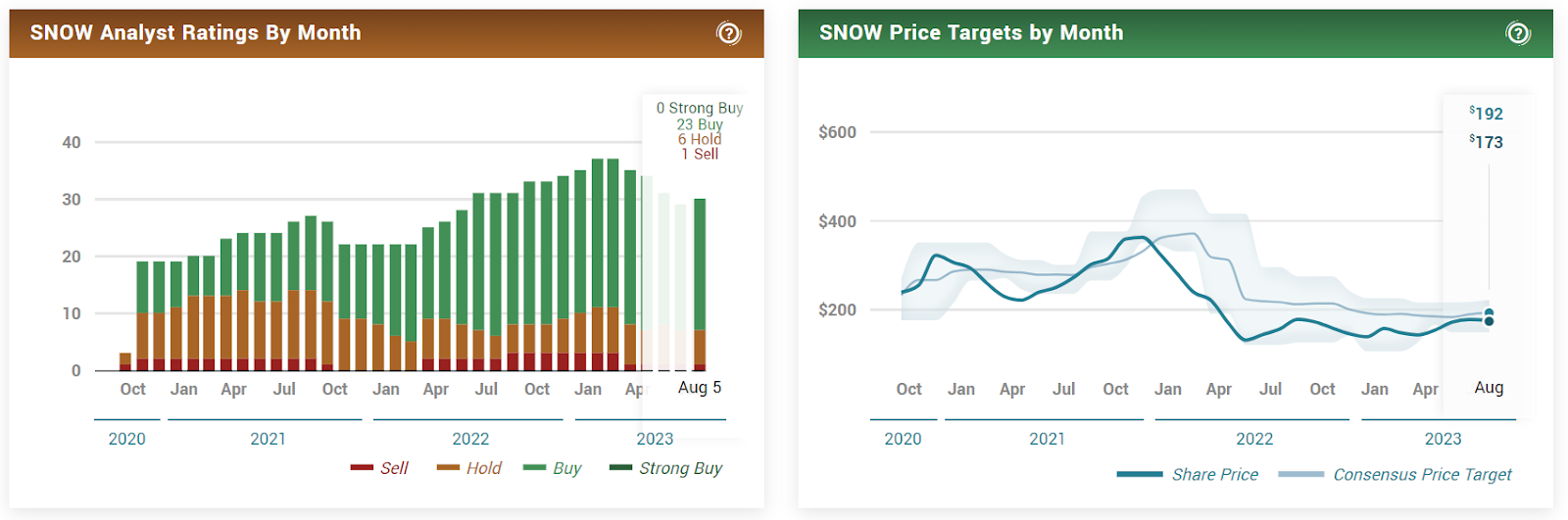Select the Aug 5 bar in ratings chart
Screen dimensions: 1568x520
point(700,284)
